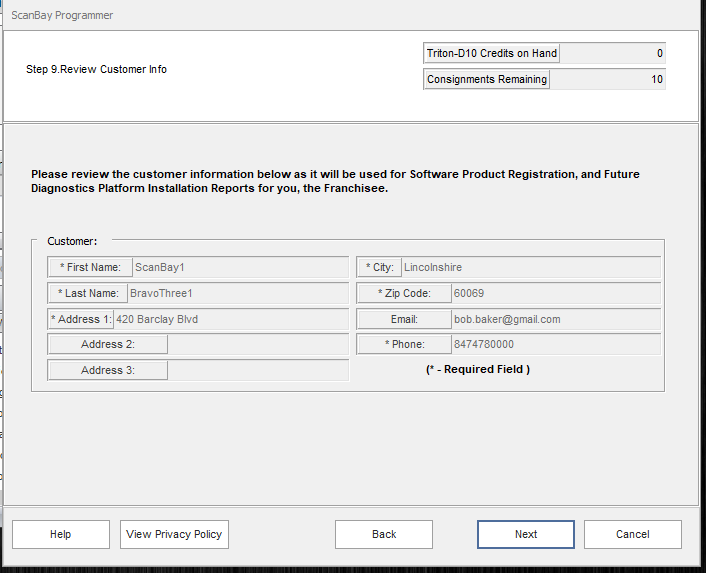Viewport: 706px width, 573px height.
Task: Click the Triton-D10 Credits on Hand label
Action: (492, 53)
